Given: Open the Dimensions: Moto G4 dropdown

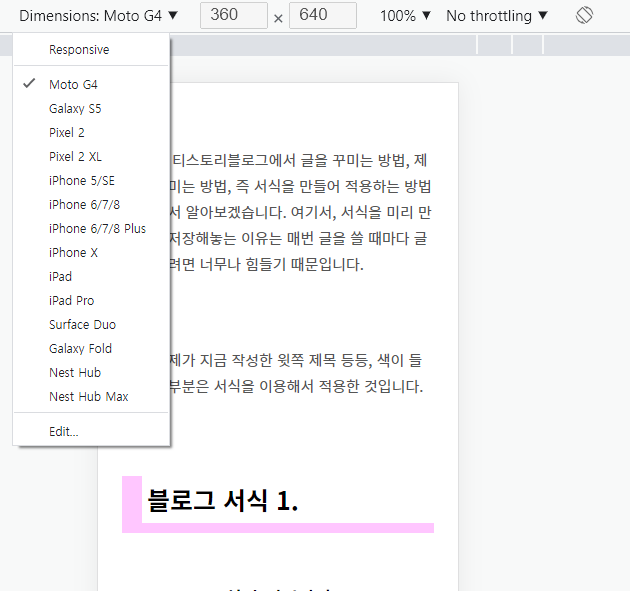Looking at the screenshot, I should point(98,16).
